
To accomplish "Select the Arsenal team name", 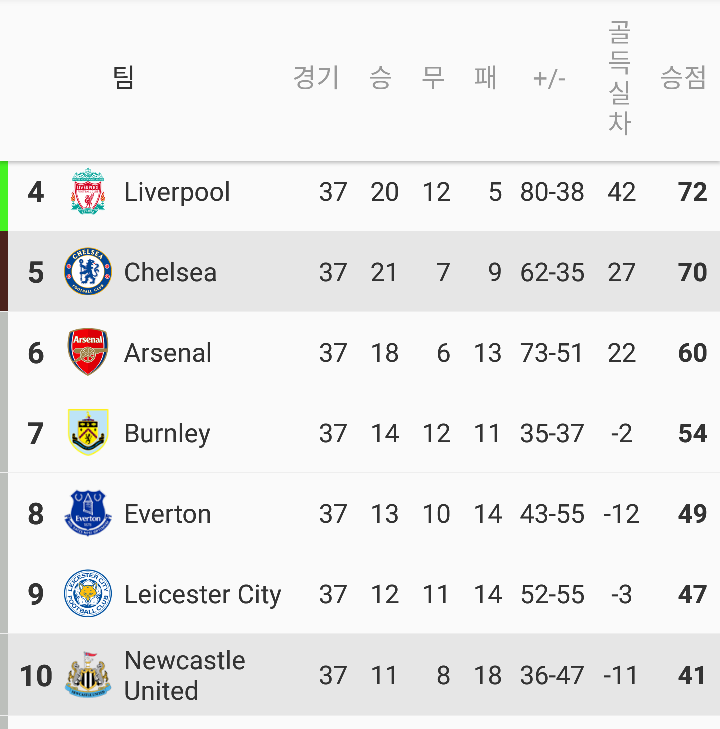I will pos(167,353).
